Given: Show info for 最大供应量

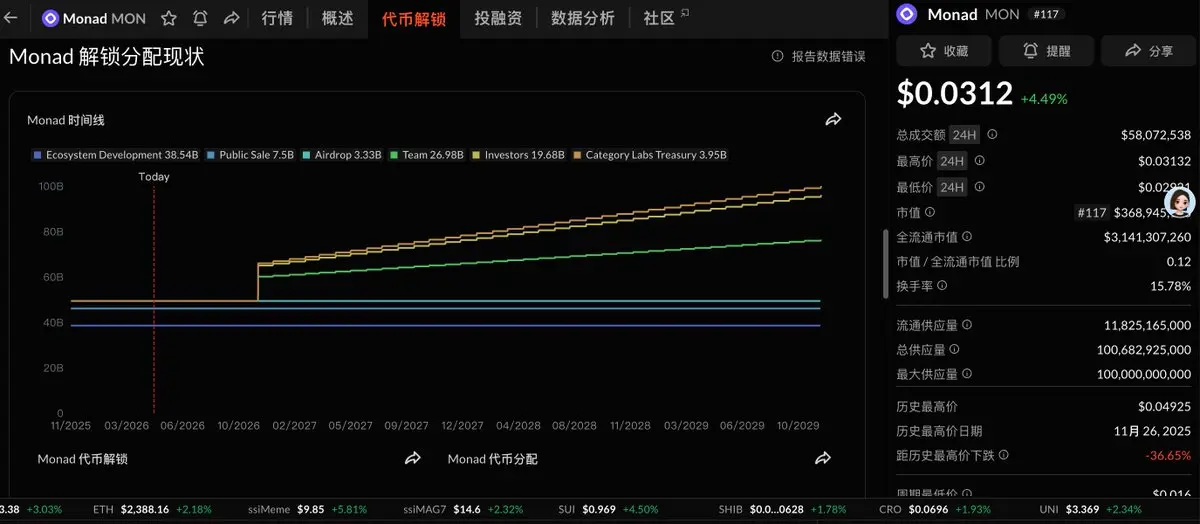Looking at the screenshot, I should tap(967, 374).
